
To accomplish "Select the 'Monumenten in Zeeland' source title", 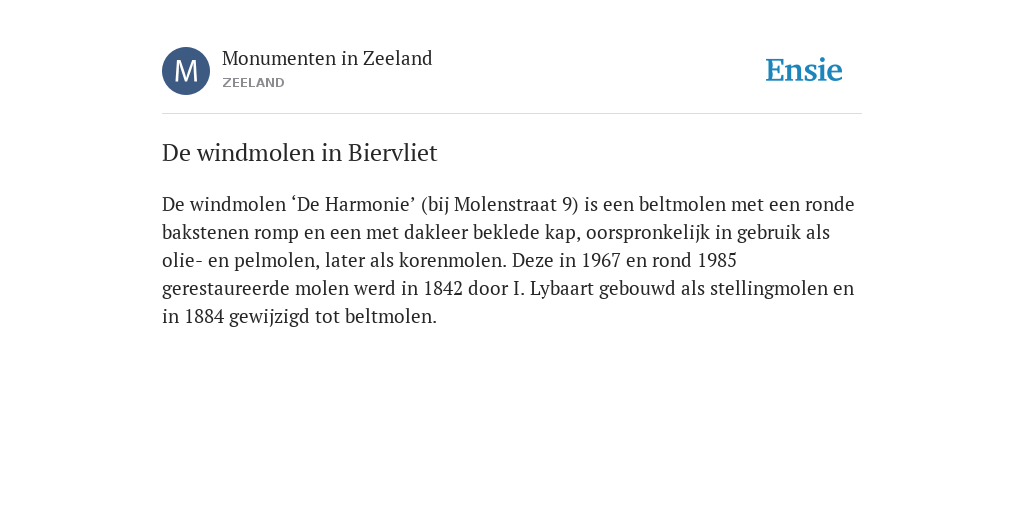I will 327,59.
